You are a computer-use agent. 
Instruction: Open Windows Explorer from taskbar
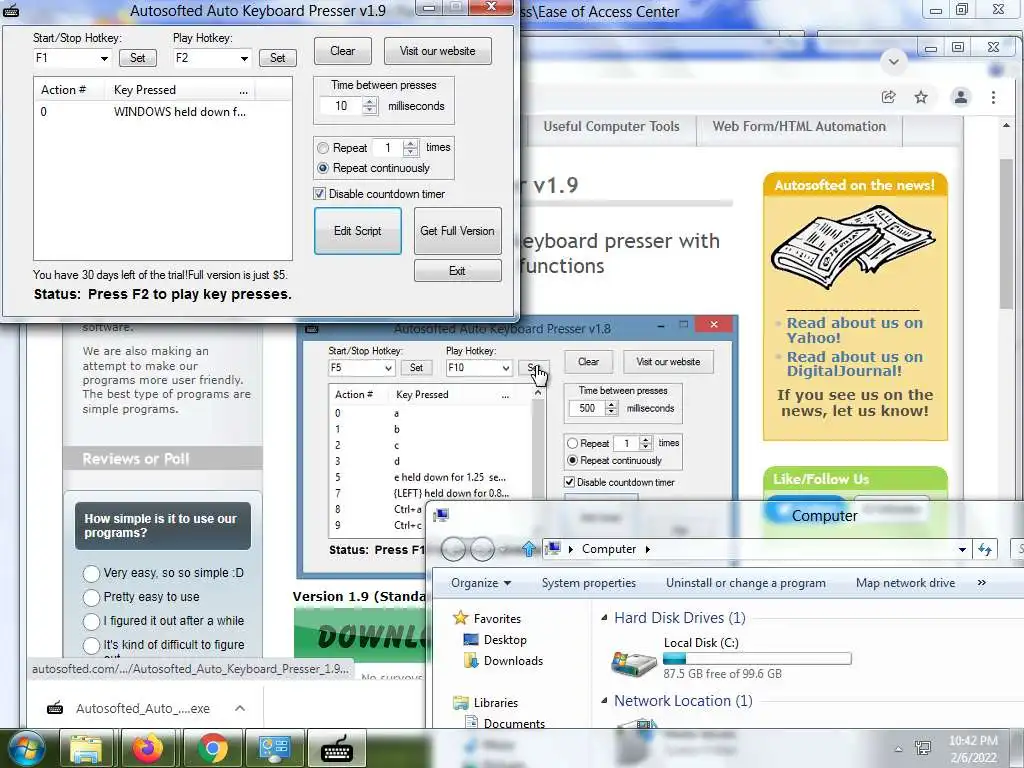pos(86,750)
